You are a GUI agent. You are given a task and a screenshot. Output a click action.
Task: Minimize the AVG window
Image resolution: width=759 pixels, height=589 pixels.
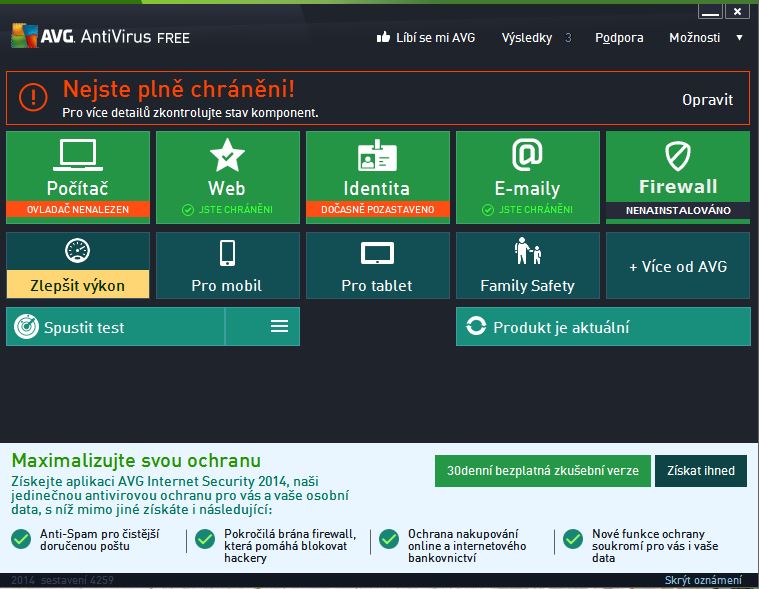click(x=710, y=11)
